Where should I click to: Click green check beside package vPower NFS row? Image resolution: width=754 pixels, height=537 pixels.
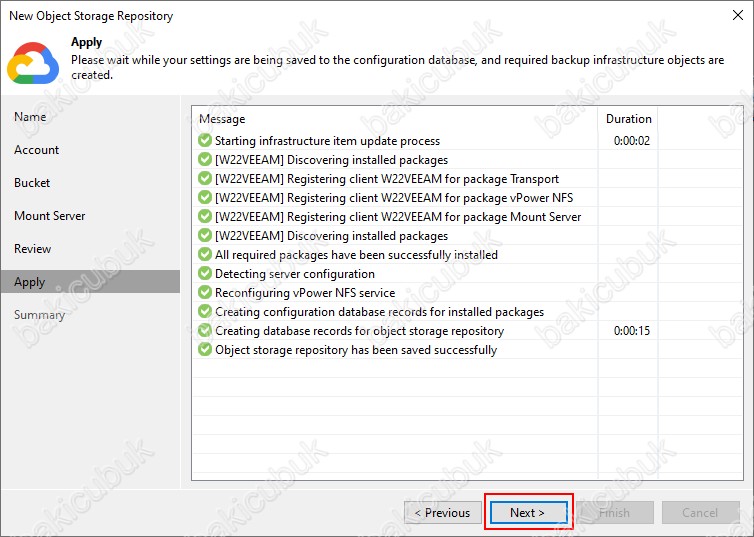coord(205,198)
